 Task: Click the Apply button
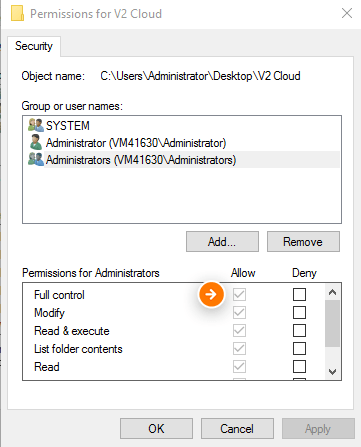(318, 428)
